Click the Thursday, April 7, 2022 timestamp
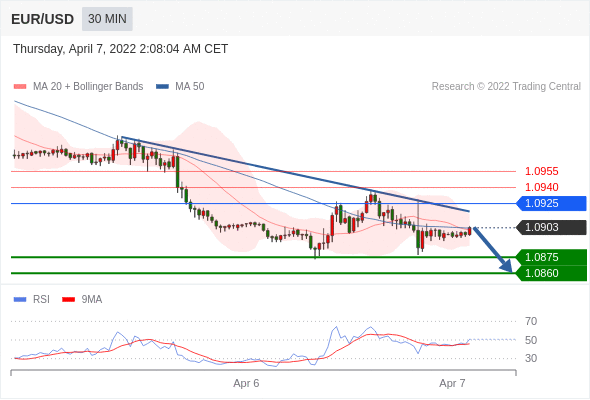 (120, 49)
